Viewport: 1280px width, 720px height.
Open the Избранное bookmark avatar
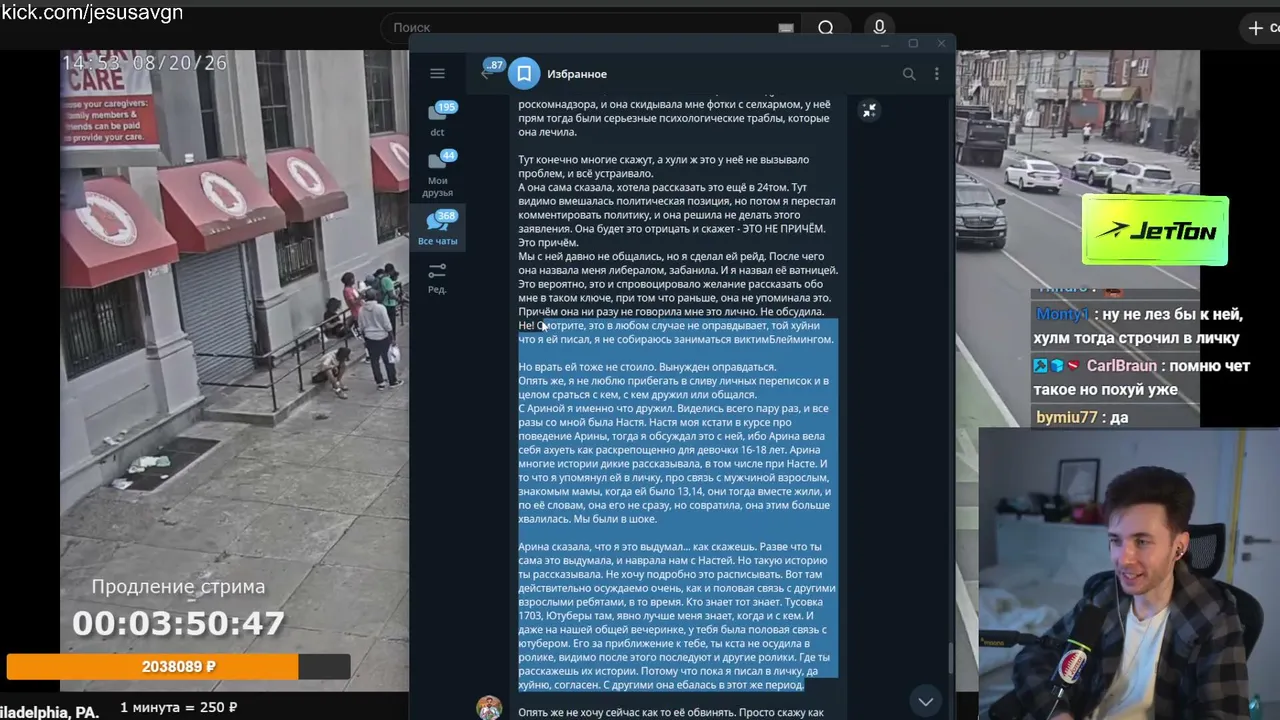point(524,74)
